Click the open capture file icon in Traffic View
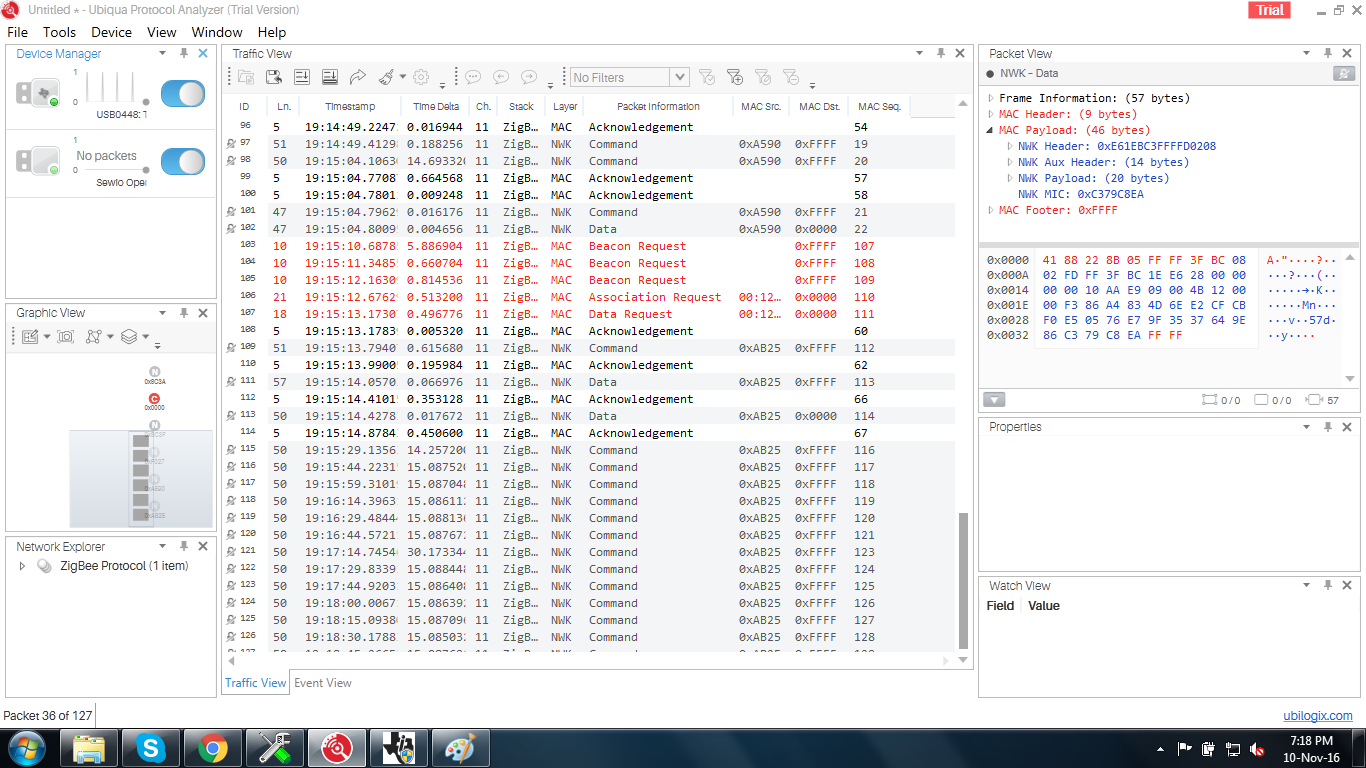Viewport: 1366px width, 768px height. click(x=245, y=77)
